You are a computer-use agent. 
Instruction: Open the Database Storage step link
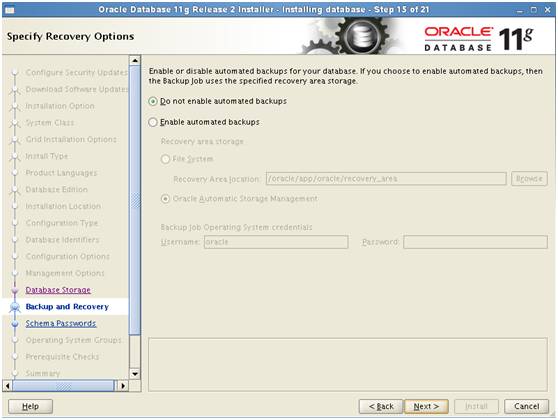[58, 290]
